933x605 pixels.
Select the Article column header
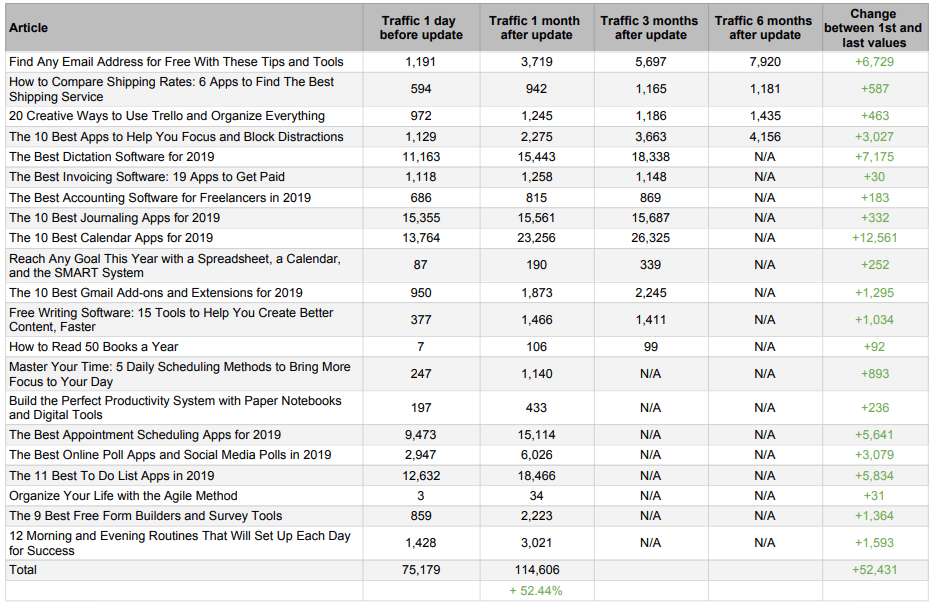[184, 28]
